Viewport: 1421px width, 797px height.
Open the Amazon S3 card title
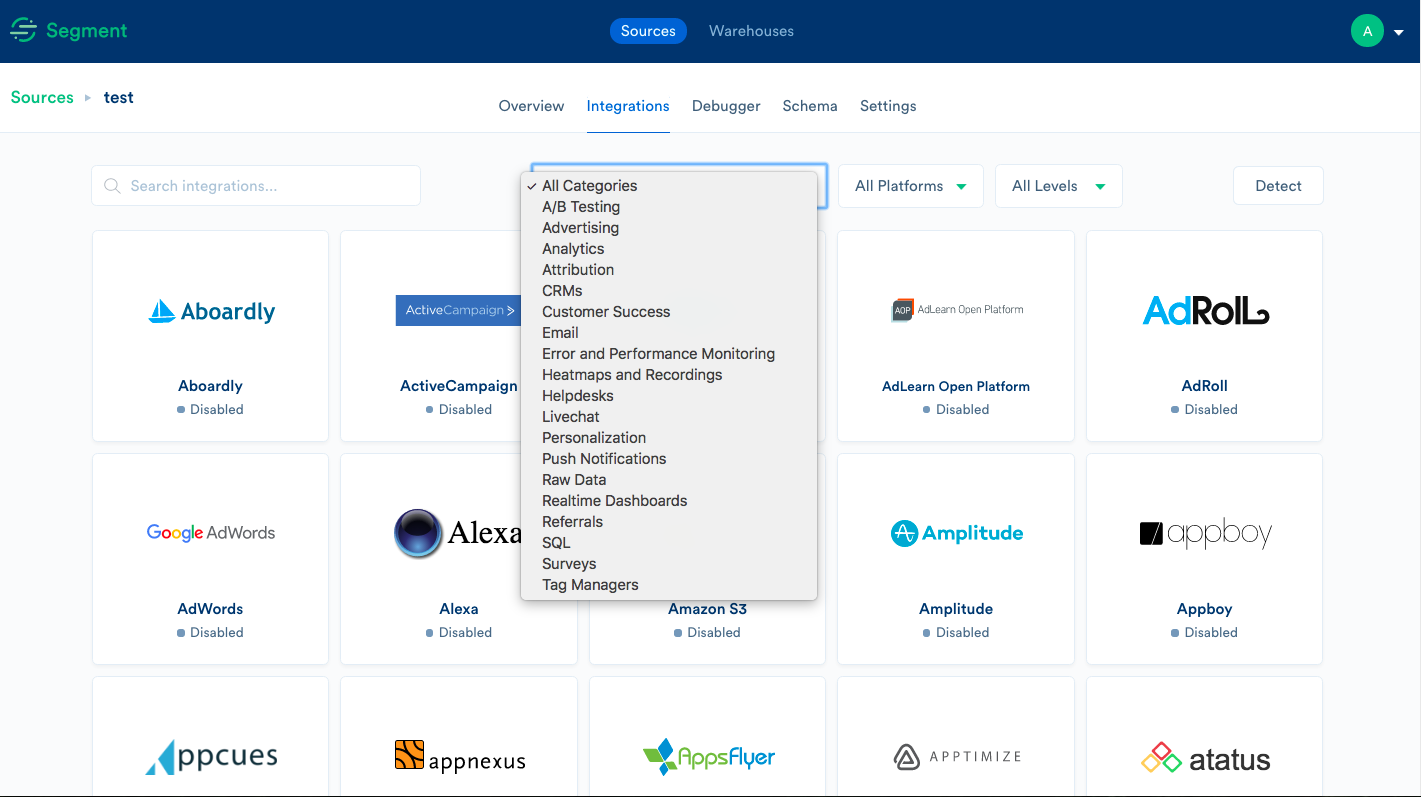[x=708, y=609]
